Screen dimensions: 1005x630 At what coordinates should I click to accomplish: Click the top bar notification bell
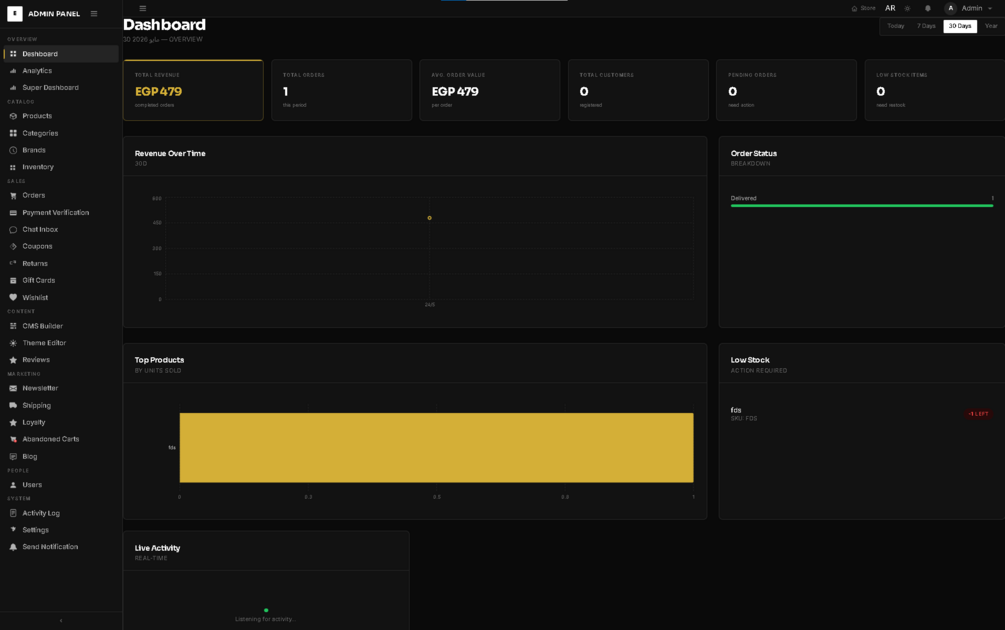(927, 8)
